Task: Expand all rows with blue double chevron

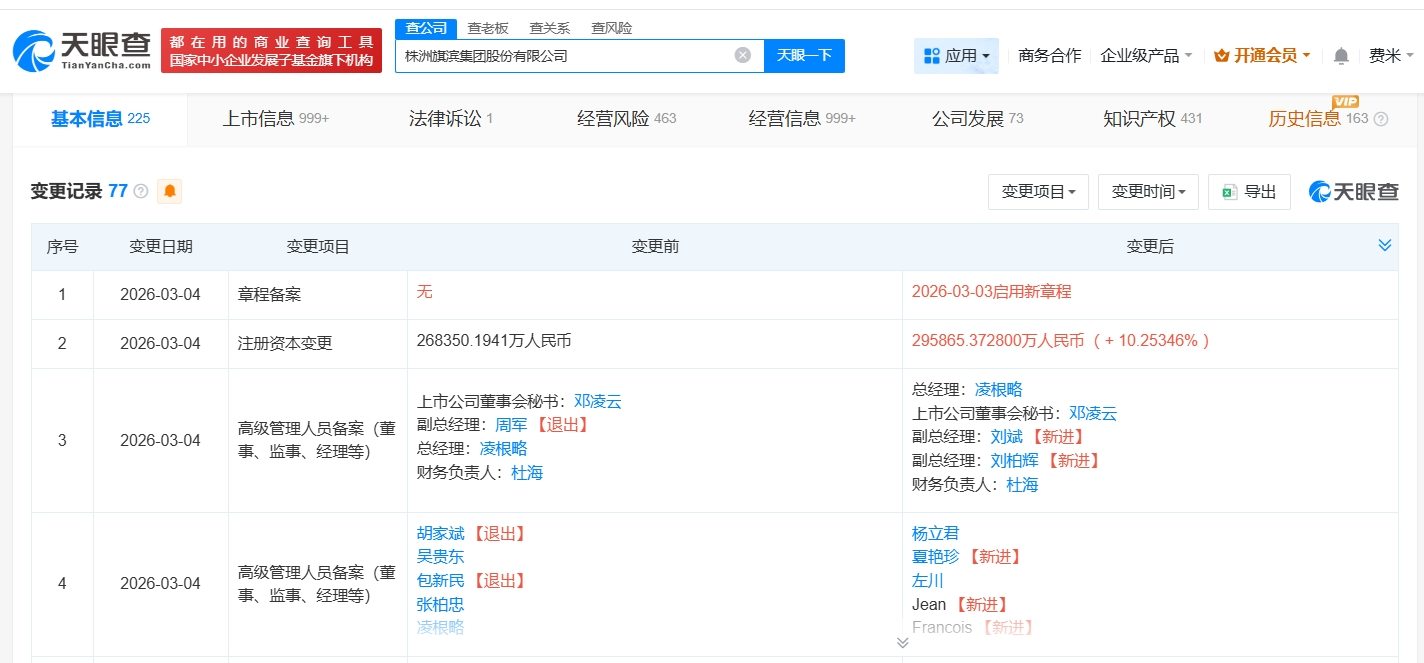Action: coord(1385,245)
